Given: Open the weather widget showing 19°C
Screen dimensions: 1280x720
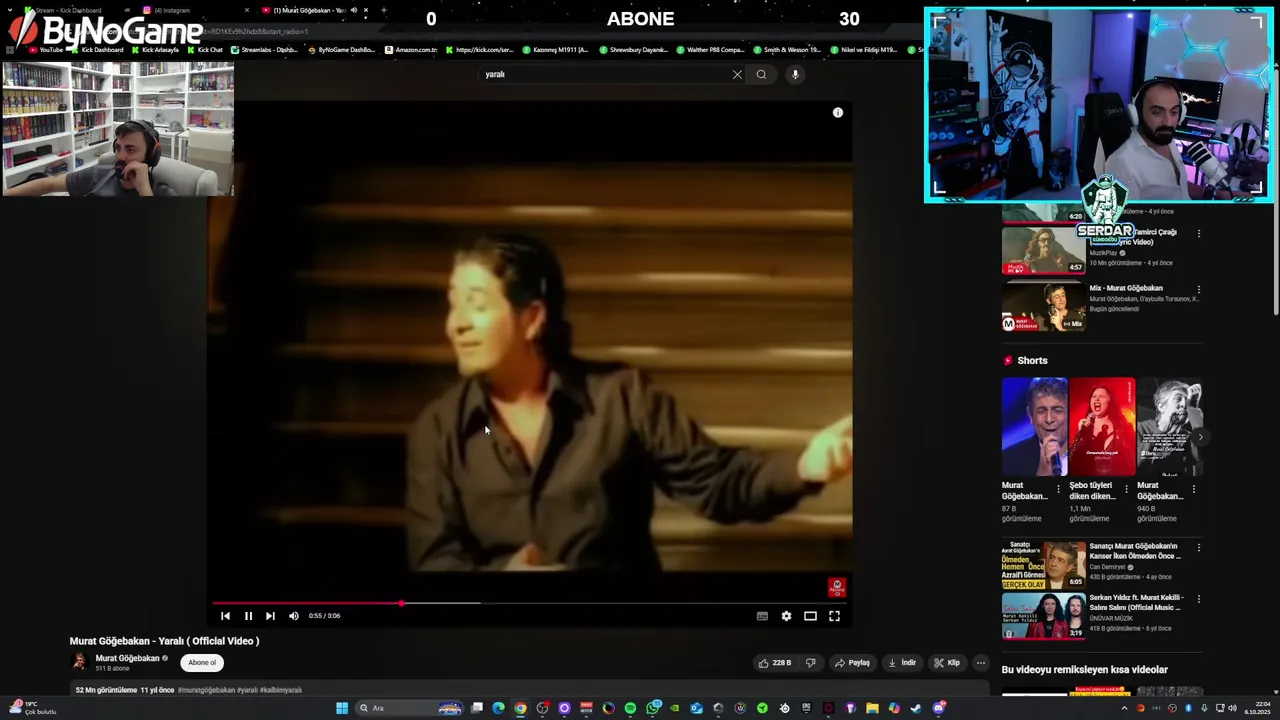Looking at the screenshot, I should 33,708.
